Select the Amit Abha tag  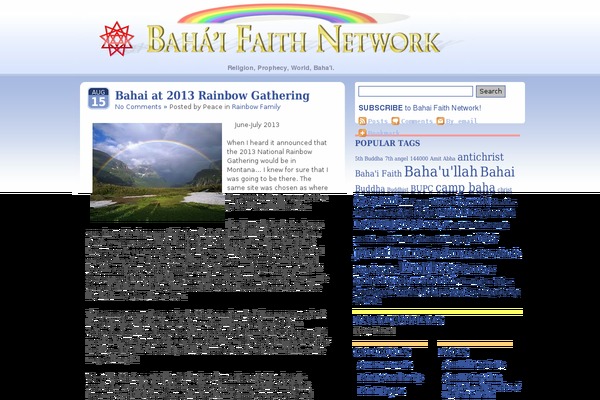point(442,158)
